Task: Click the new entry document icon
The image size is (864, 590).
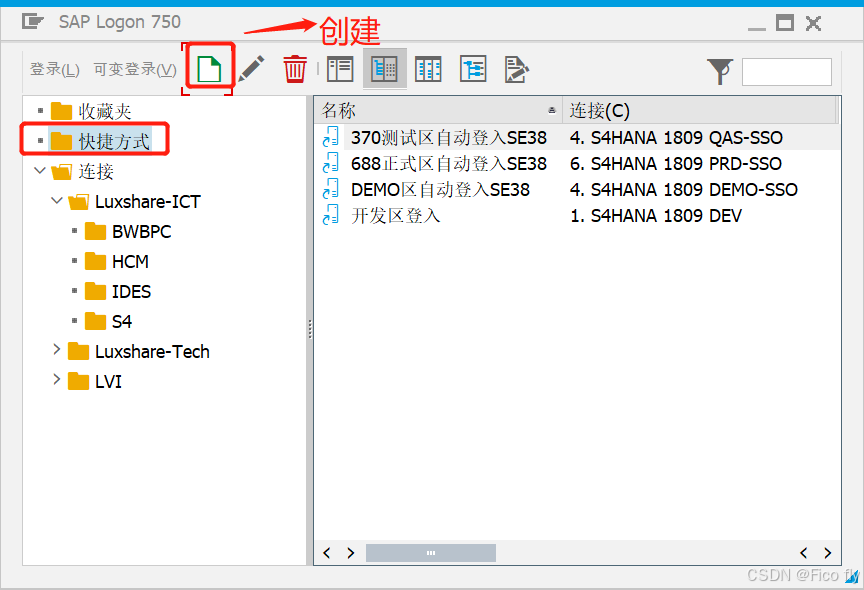Action: [209, 69]
